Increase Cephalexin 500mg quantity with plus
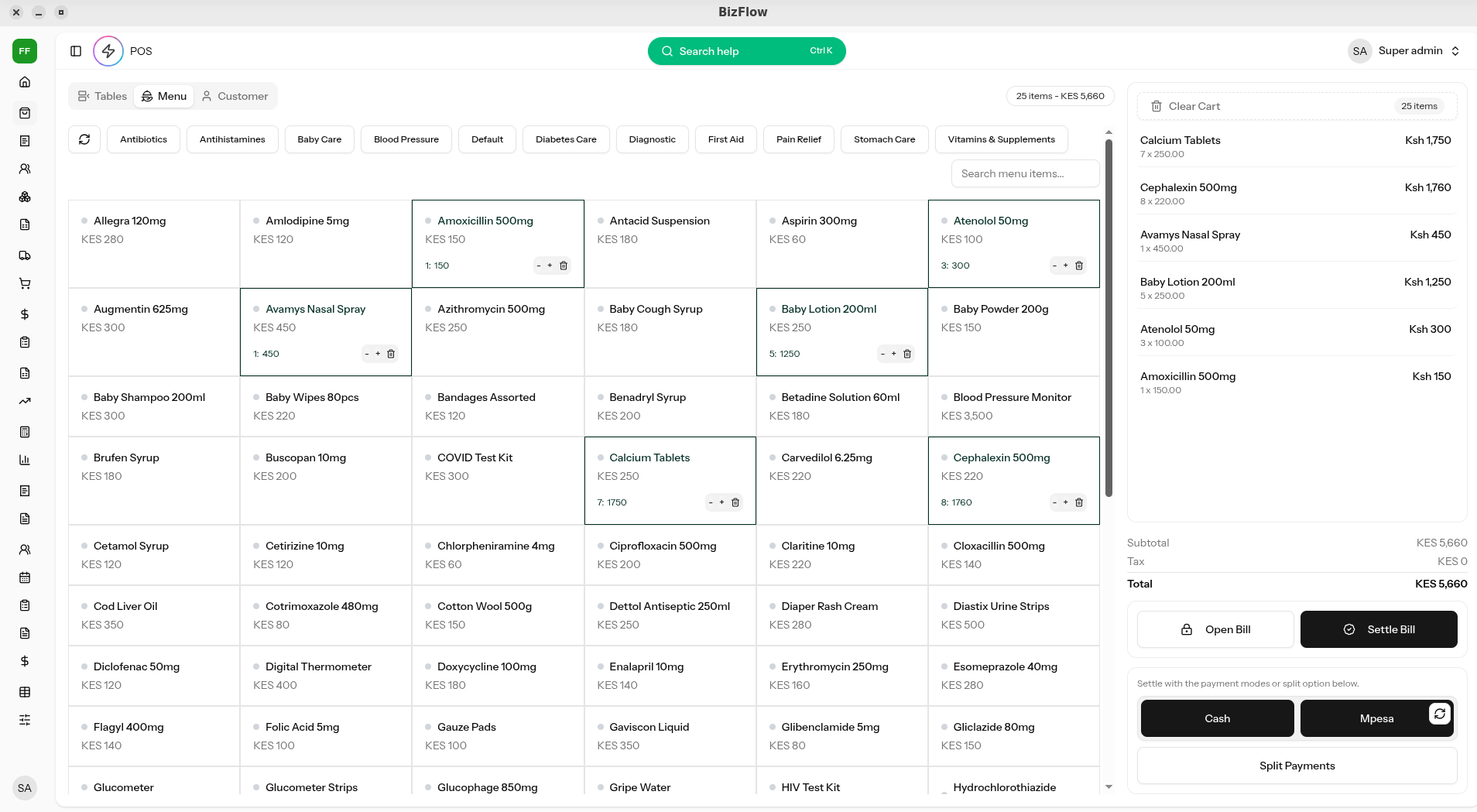 click(1066, 502)
